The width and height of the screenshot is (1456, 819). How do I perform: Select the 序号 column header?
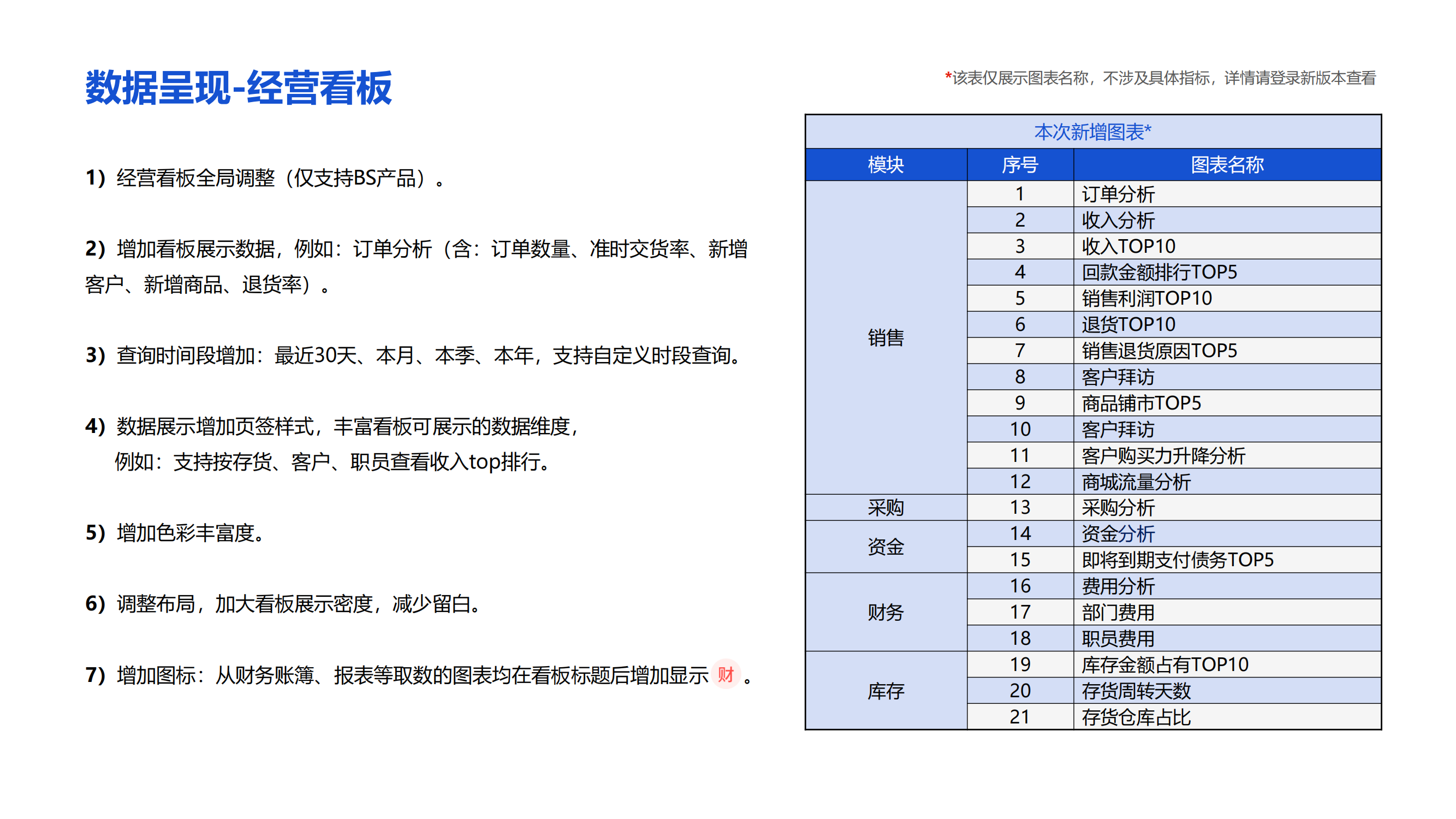(1020, 165)
